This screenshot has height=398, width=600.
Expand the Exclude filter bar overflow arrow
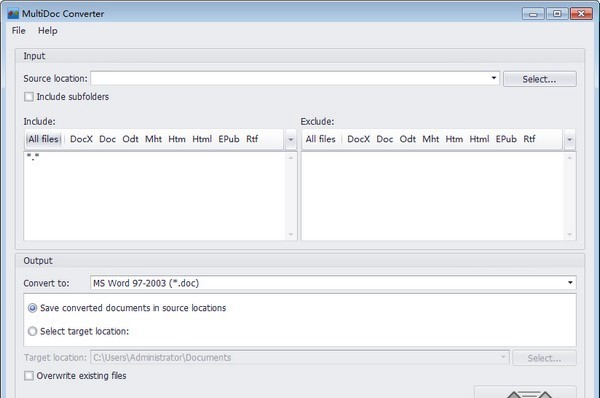point(569,139)
